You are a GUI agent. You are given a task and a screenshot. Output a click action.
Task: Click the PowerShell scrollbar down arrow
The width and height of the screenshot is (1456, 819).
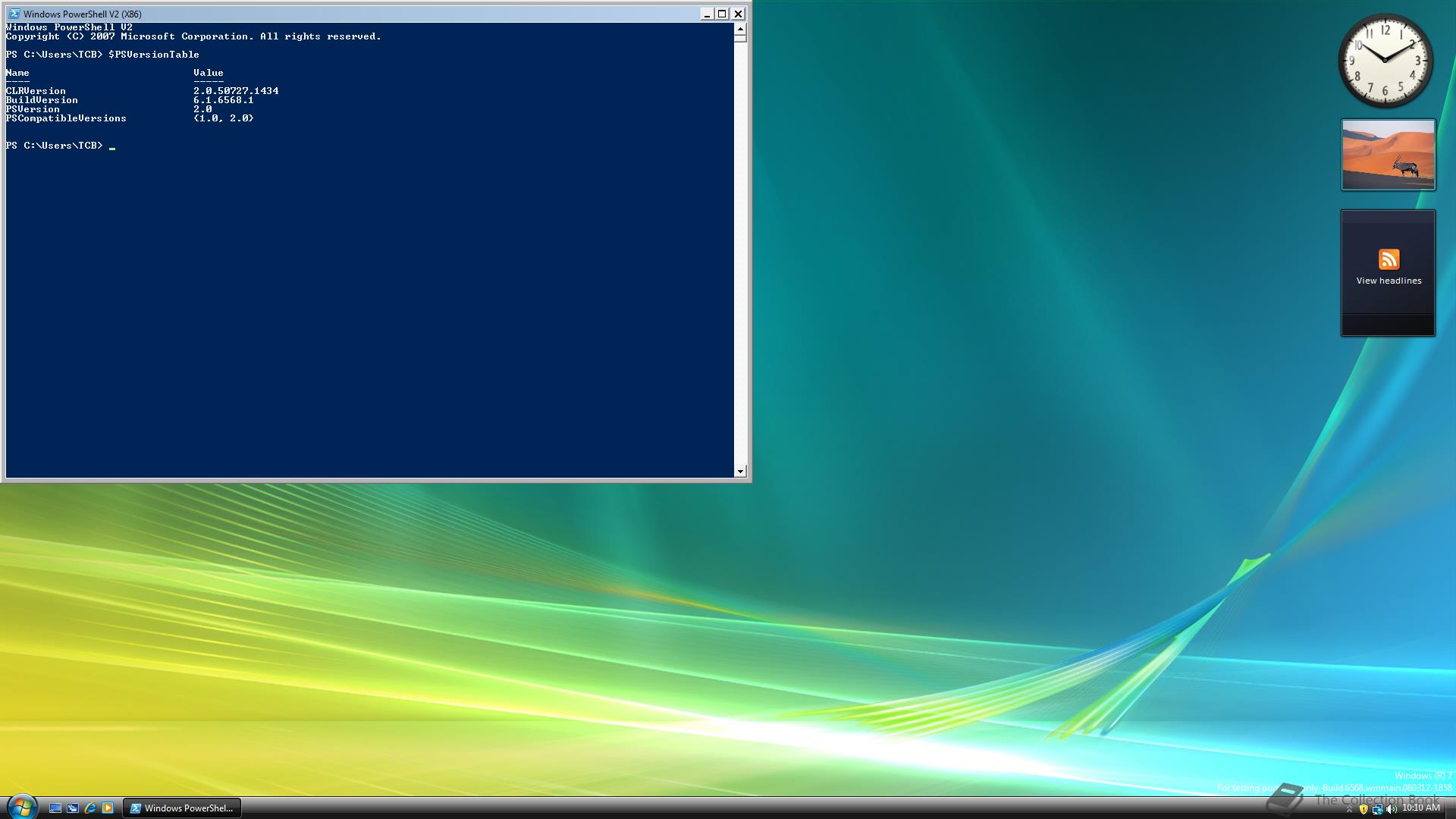(740, 472)
